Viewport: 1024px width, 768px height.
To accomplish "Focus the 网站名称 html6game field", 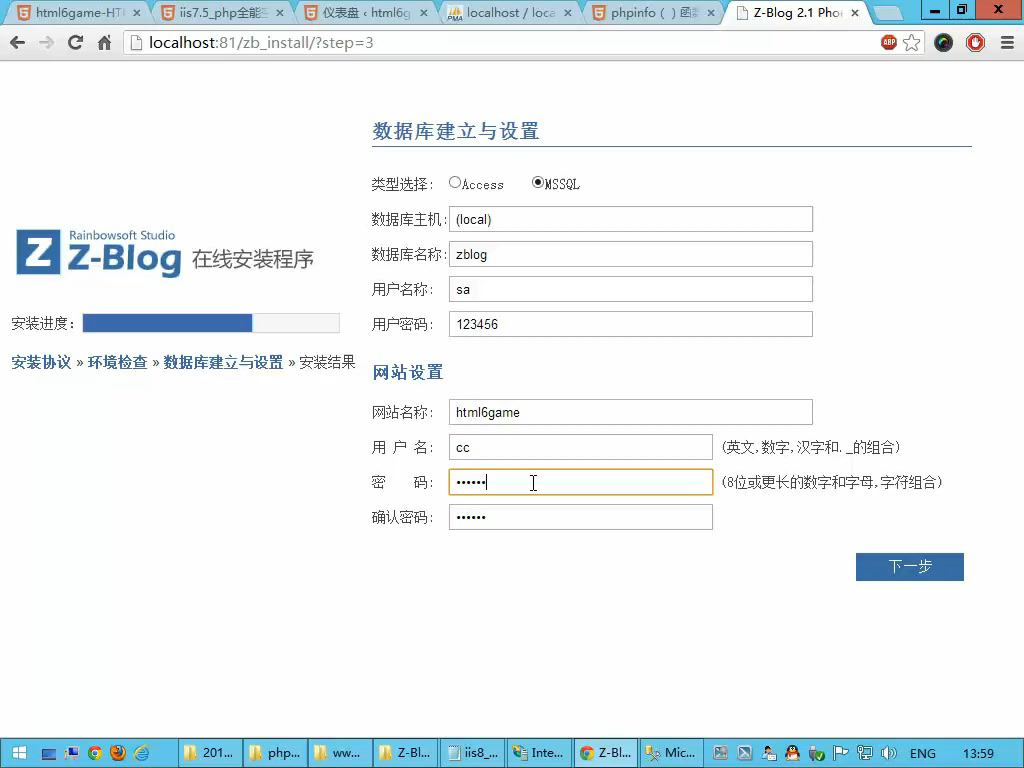I will click(631, 412).
